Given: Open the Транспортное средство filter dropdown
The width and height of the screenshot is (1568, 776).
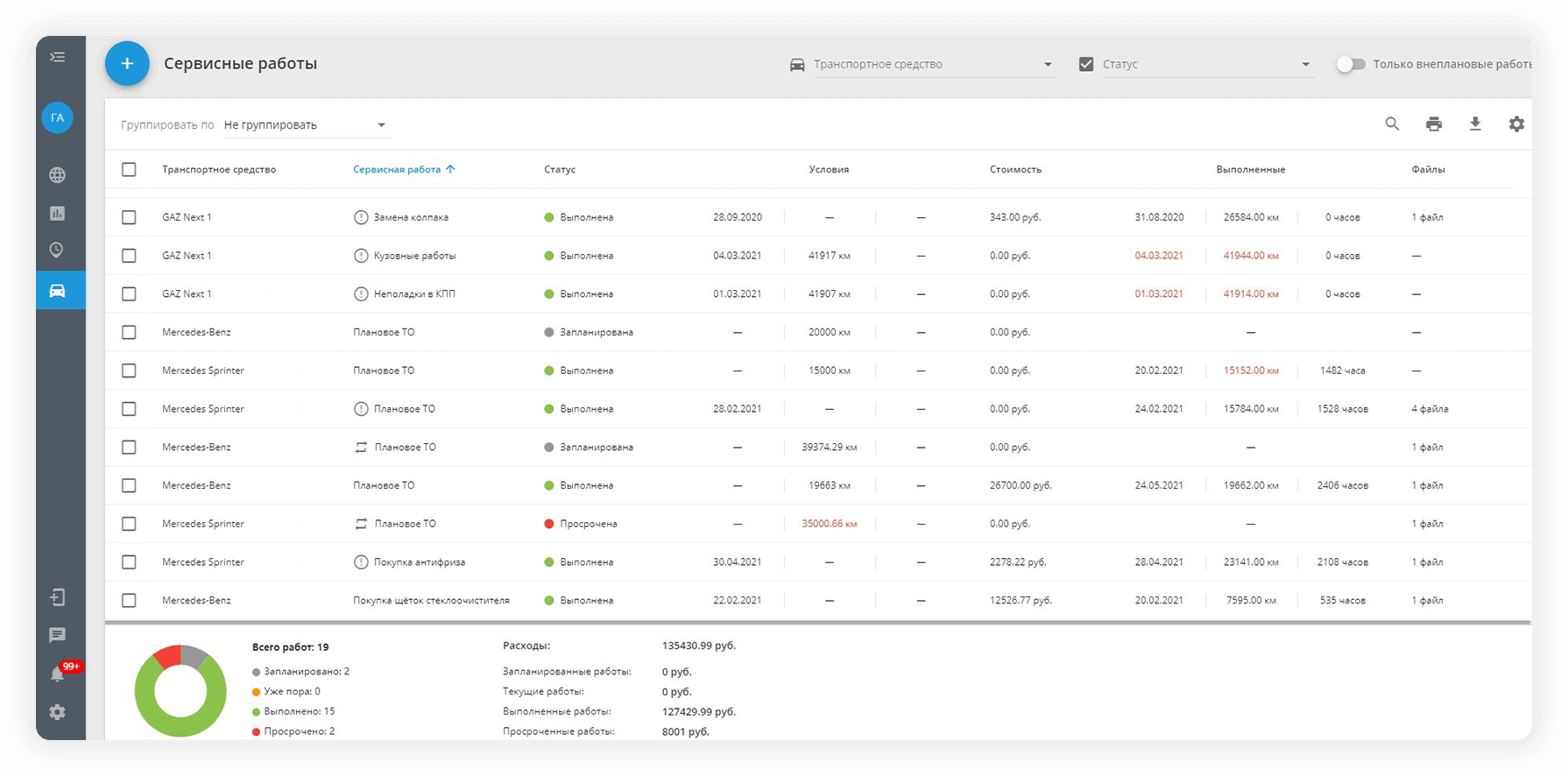Looking at the screenshot, I should [934, 64].
